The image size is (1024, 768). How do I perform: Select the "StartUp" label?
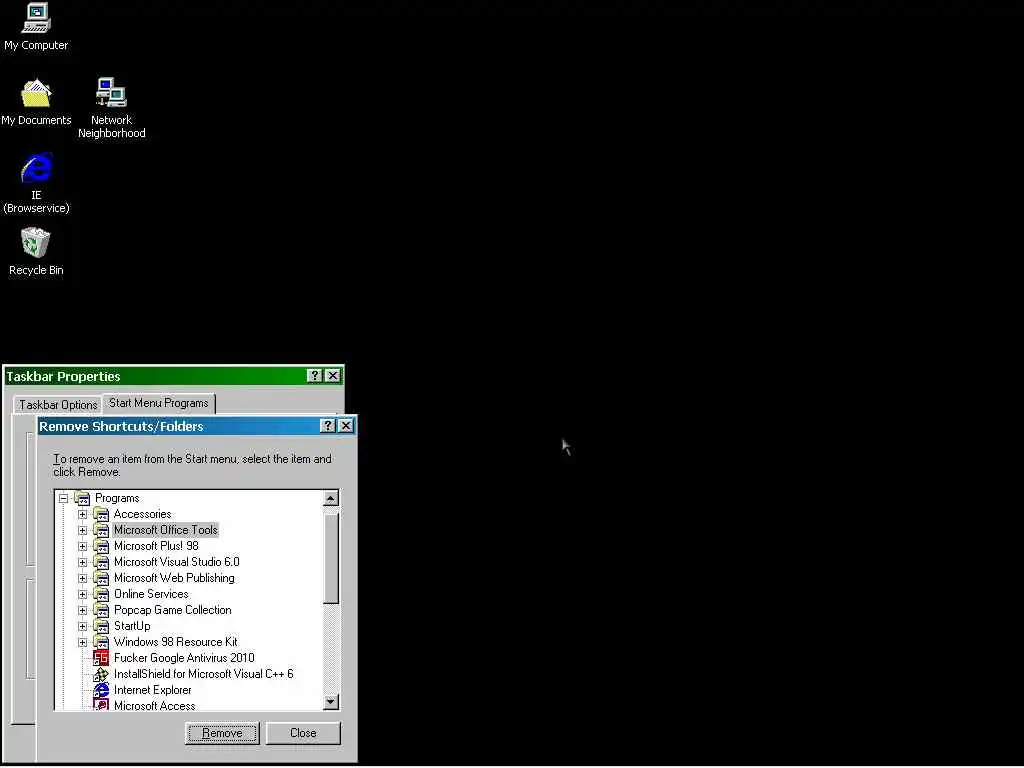132,626
